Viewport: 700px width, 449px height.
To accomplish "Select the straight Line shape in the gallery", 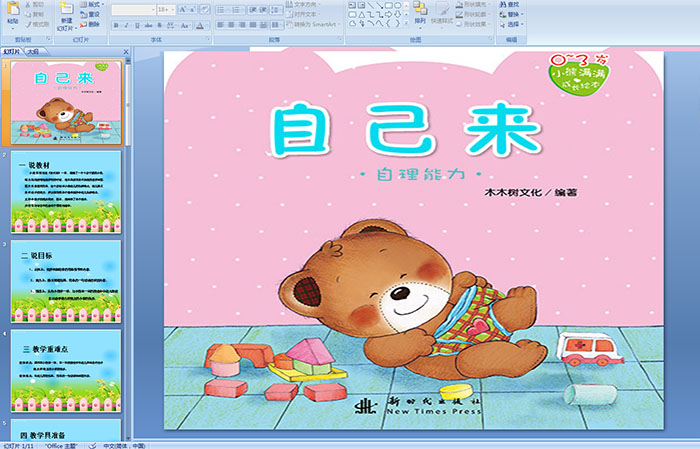I will [371, 5].
